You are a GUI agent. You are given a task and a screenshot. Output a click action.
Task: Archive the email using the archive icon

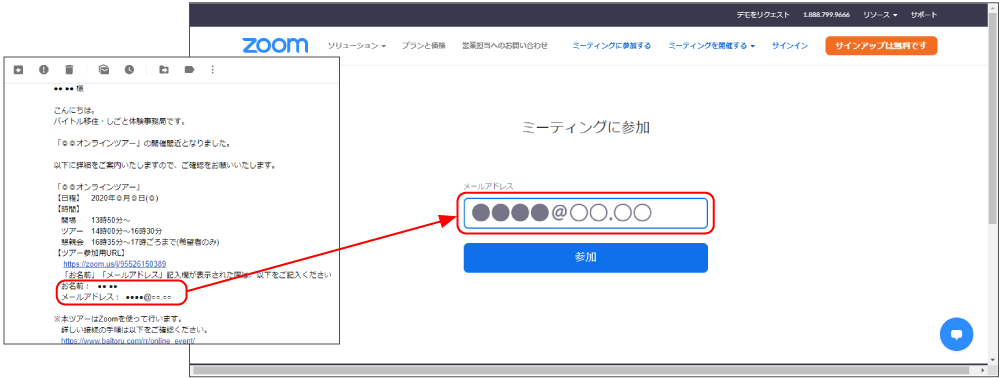18,69
